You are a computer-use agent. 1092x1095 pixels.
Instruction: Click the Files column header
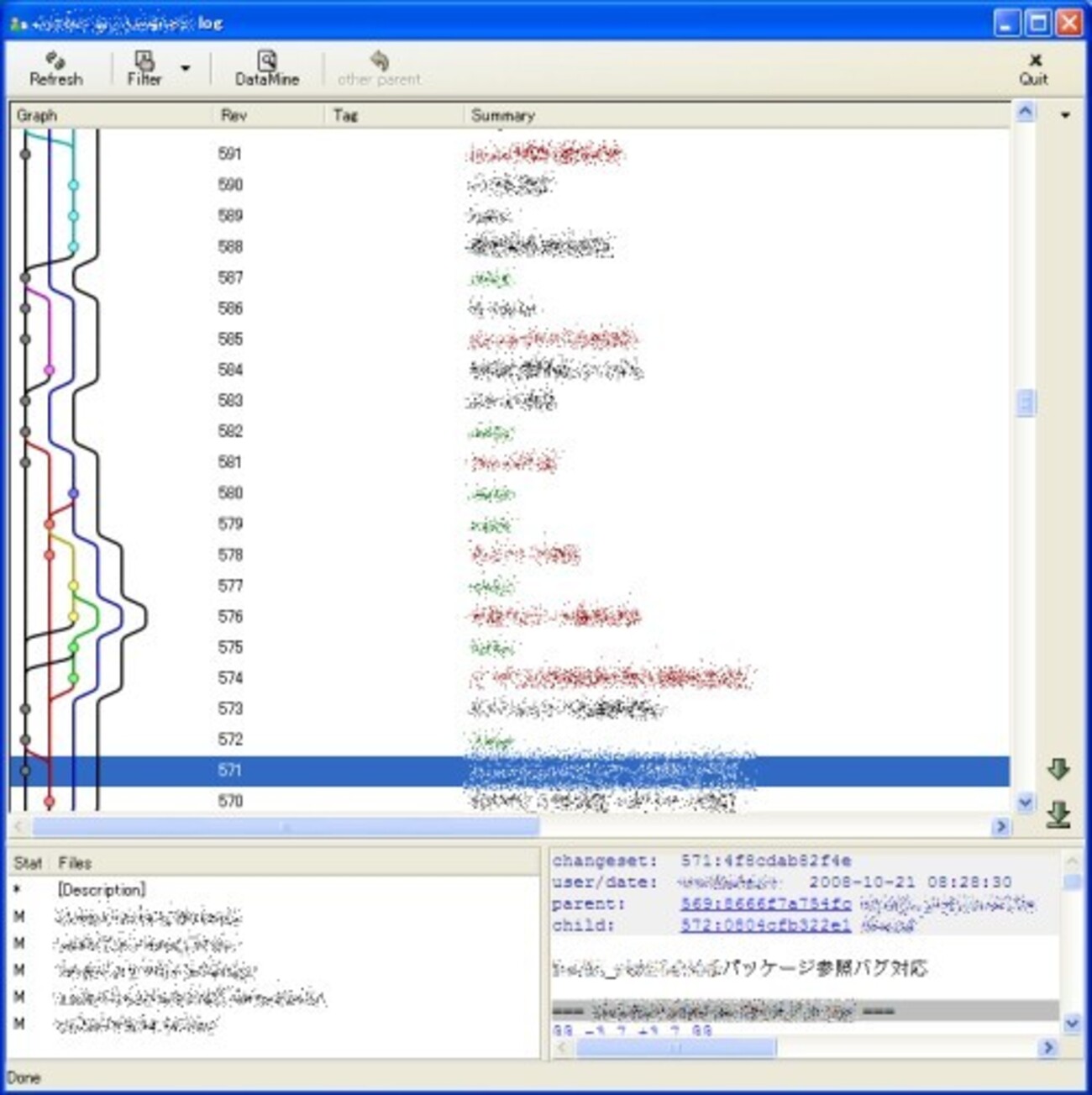click(x=294, y=863)
